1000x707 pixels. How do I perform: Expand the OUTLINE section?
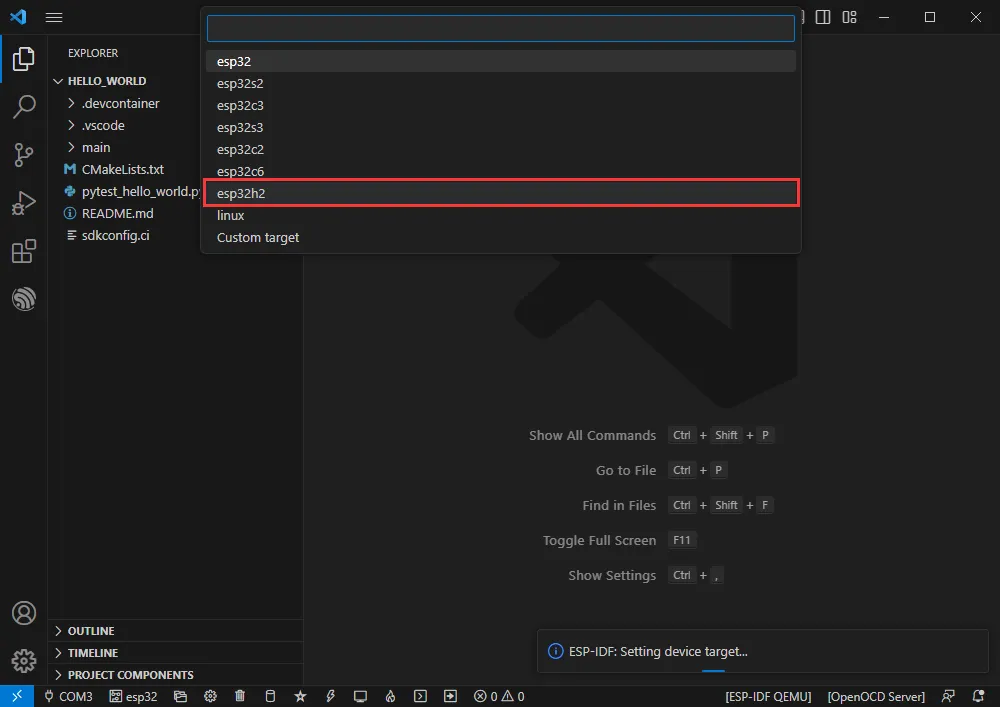91,631
